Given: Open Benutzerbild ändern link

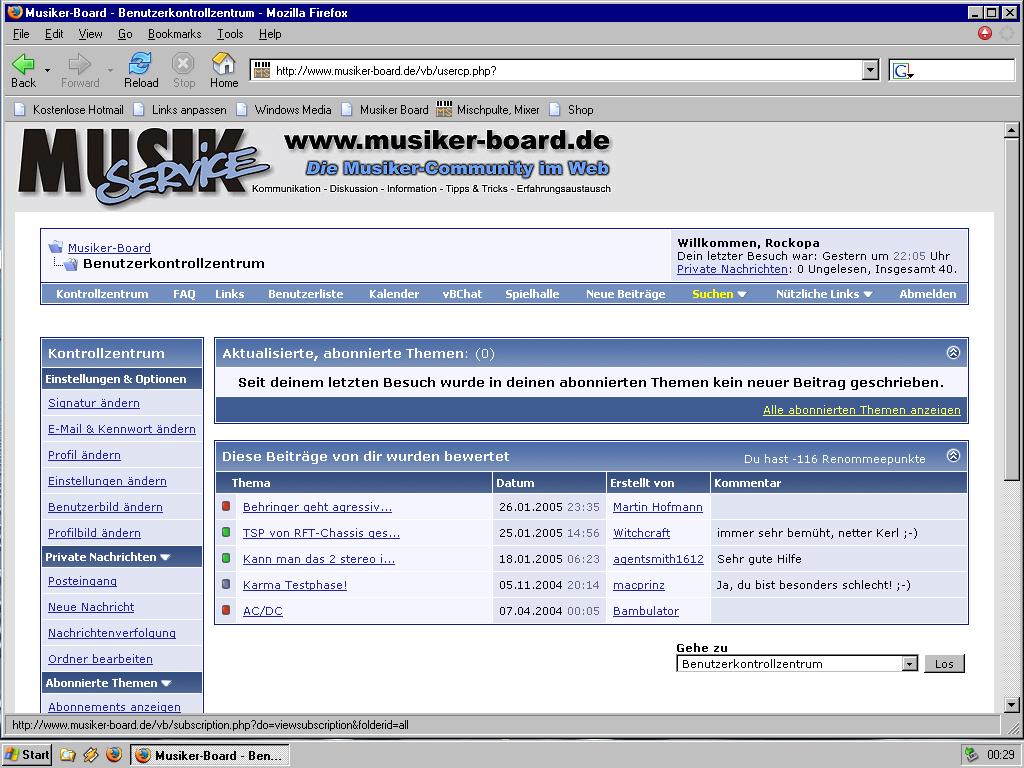Looking at the screenshot, I should [105, 507].
